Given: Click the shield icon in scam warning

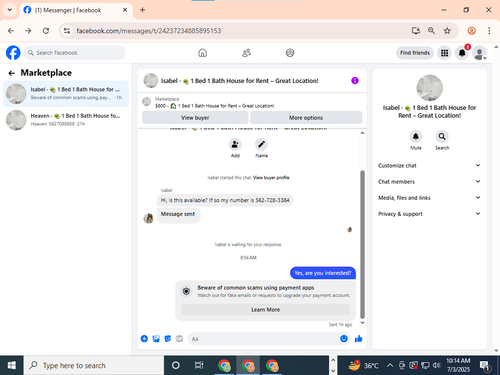Looking at the screenshot, I should pos(186,291).
